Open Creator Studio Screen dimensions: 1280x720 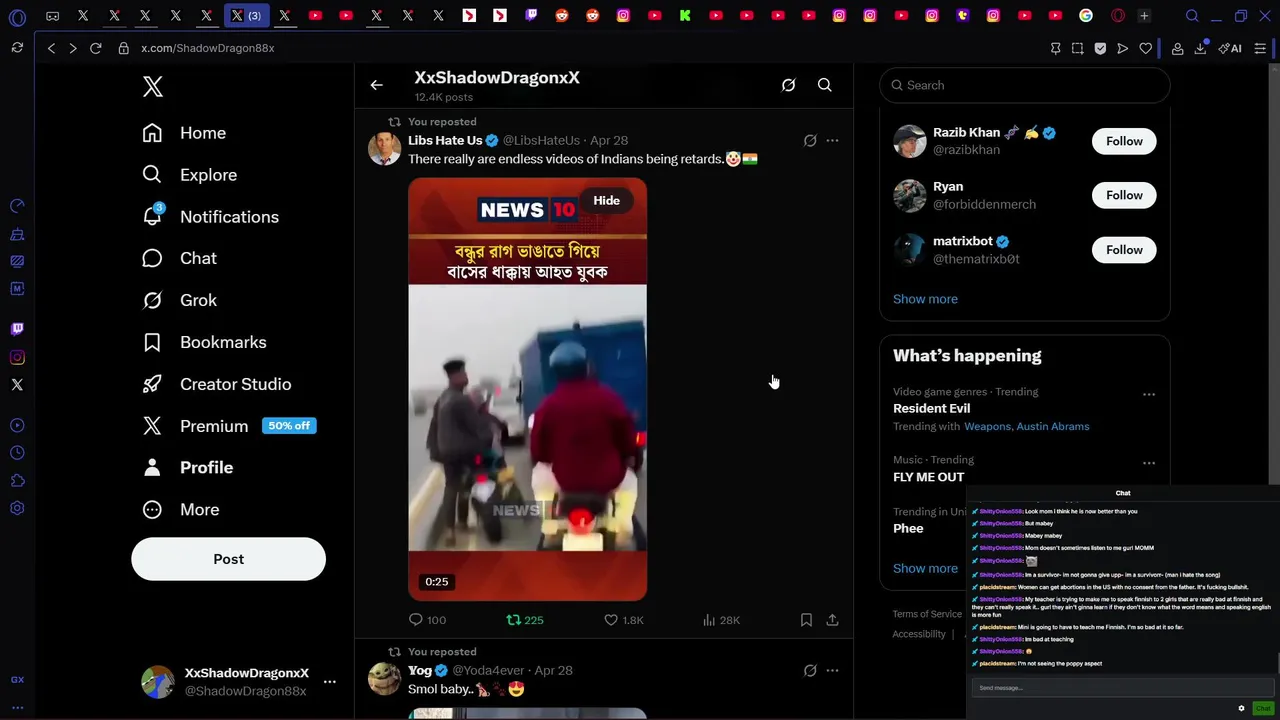tap(217, 384)
